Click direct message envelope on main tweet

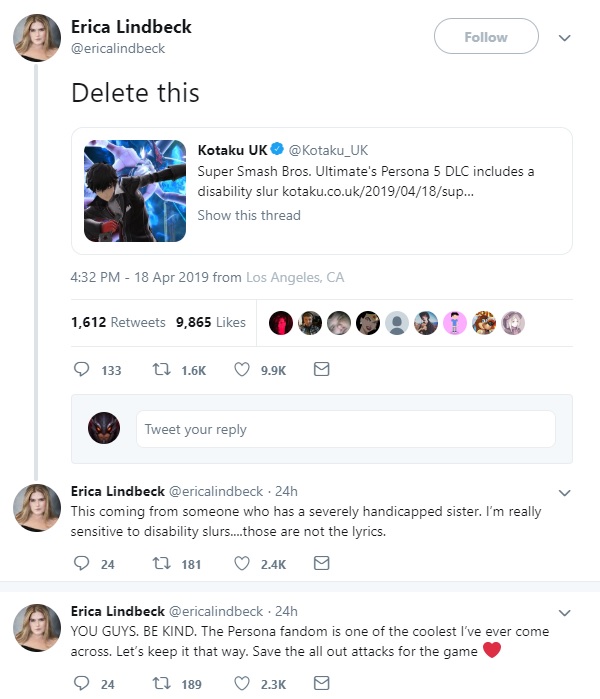pyautogui.click(x=321, y=369)
